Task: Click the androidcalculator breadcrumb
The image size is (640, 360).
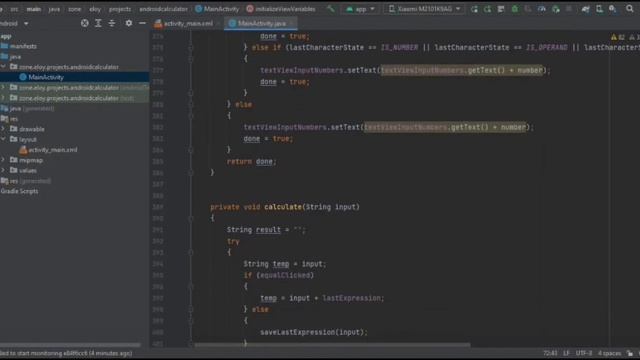Action: (163, 9)
